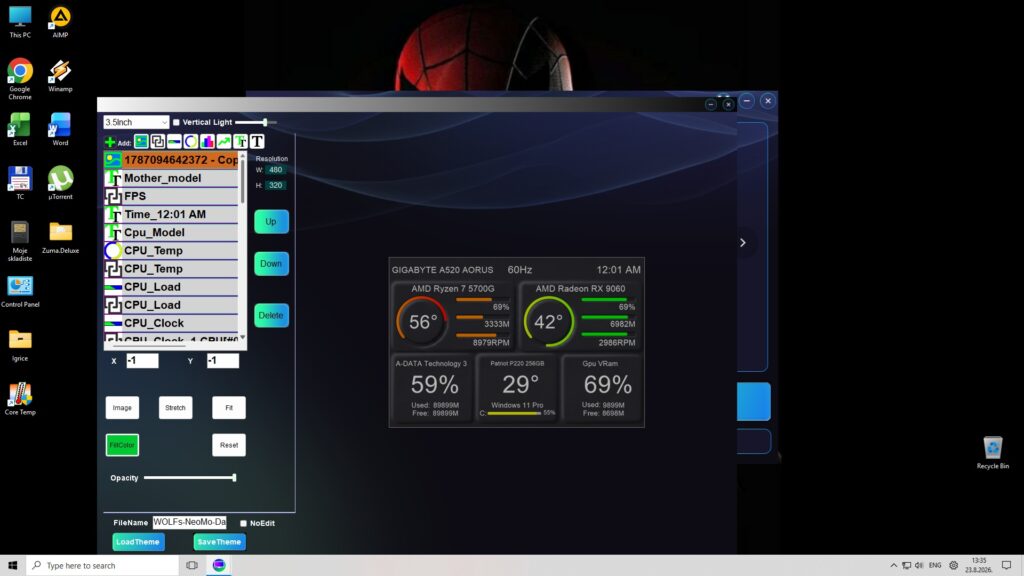Add an image element from toolbar
Image resolution: width=1024 pixels, height=576 pixels.
click(141, 142)
